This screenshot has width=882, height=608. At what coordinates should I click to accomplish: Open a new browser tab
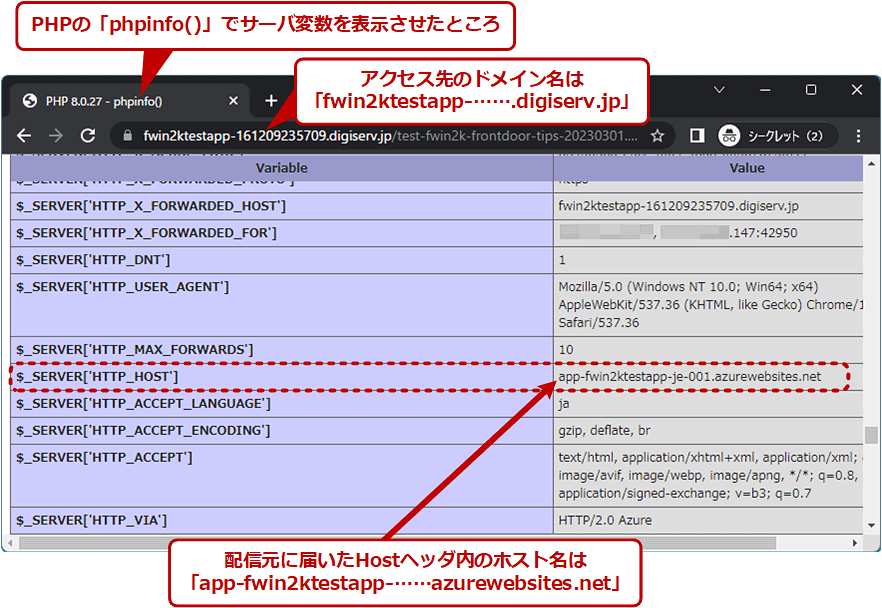point(273,100)
